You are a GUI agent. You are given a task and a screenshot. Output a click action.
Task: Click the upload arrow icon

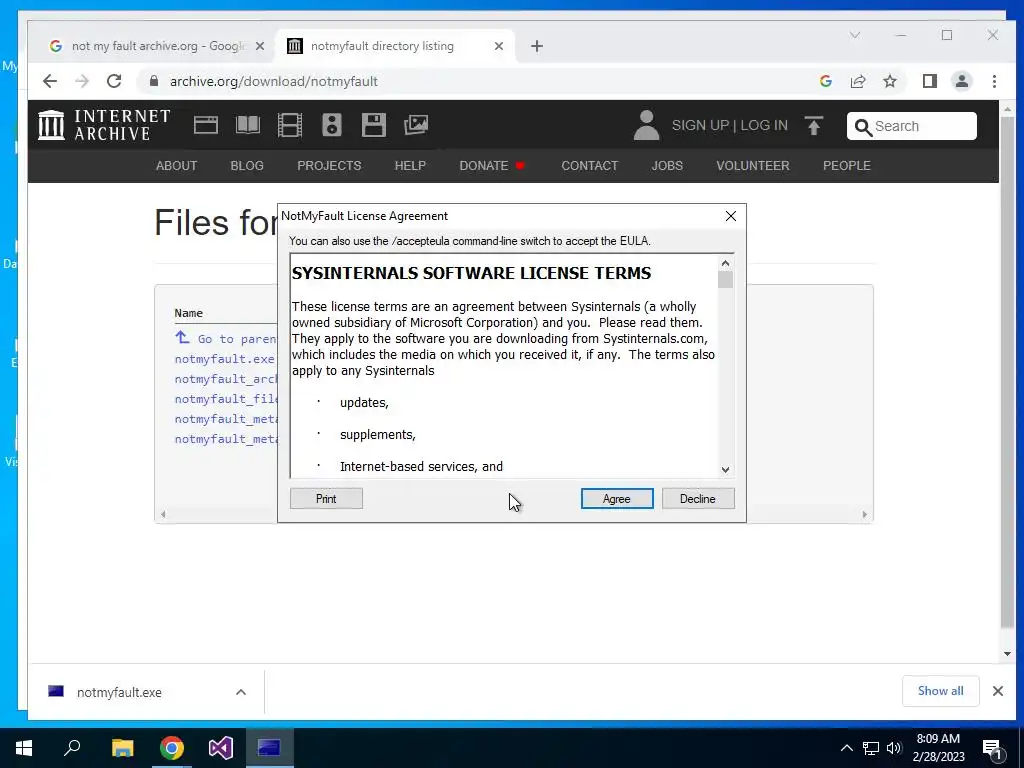pyautogui.click(x=814, y=125)
